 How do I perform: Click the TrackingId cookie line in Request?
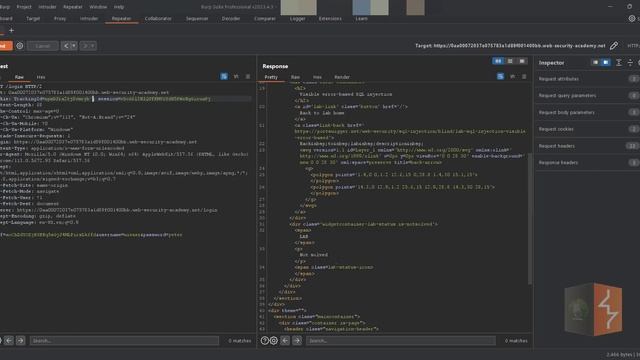pos(125,99)
